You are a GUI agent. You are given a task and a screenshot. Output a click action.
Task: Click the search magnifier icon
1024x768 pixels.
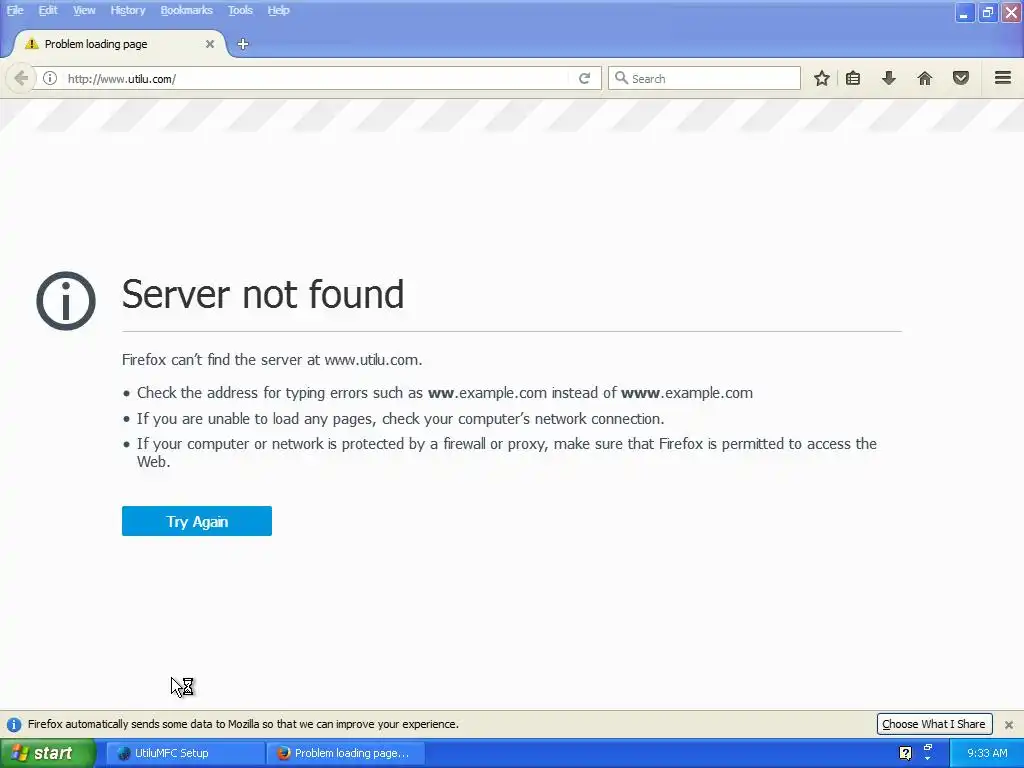tap(621, 78)
